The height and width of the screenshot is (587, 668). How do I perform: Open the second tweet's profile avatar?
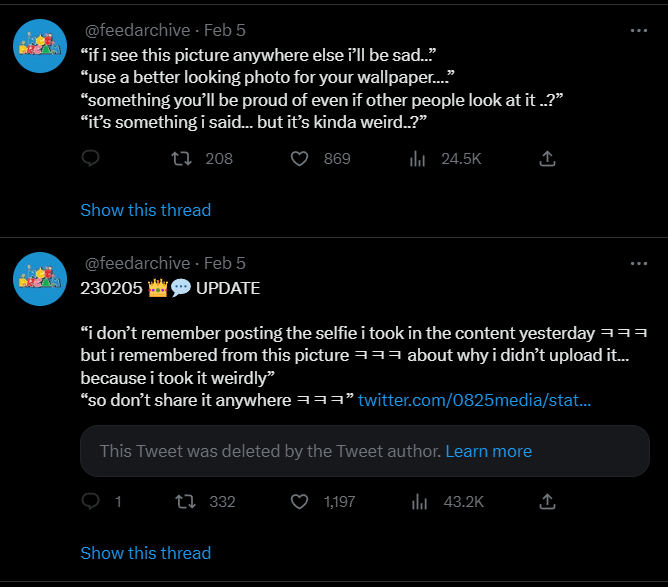tap(40, 279)
